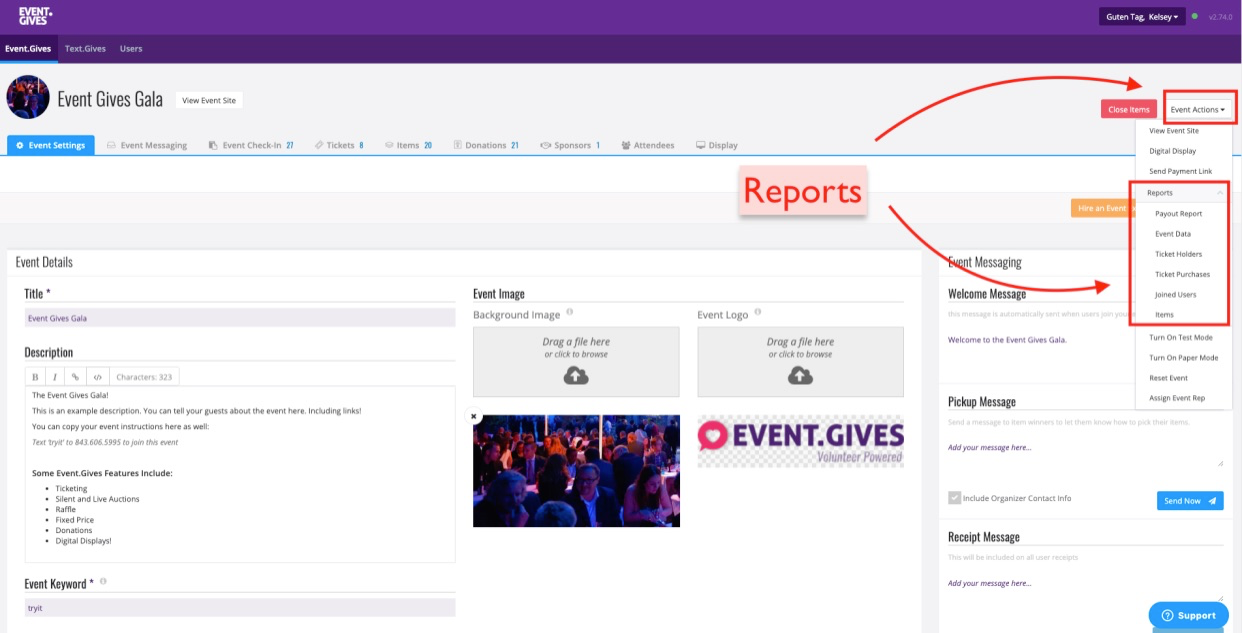Click inside the Description editor text area
This screenshot has width=1242, height=633.
point(240,474)
